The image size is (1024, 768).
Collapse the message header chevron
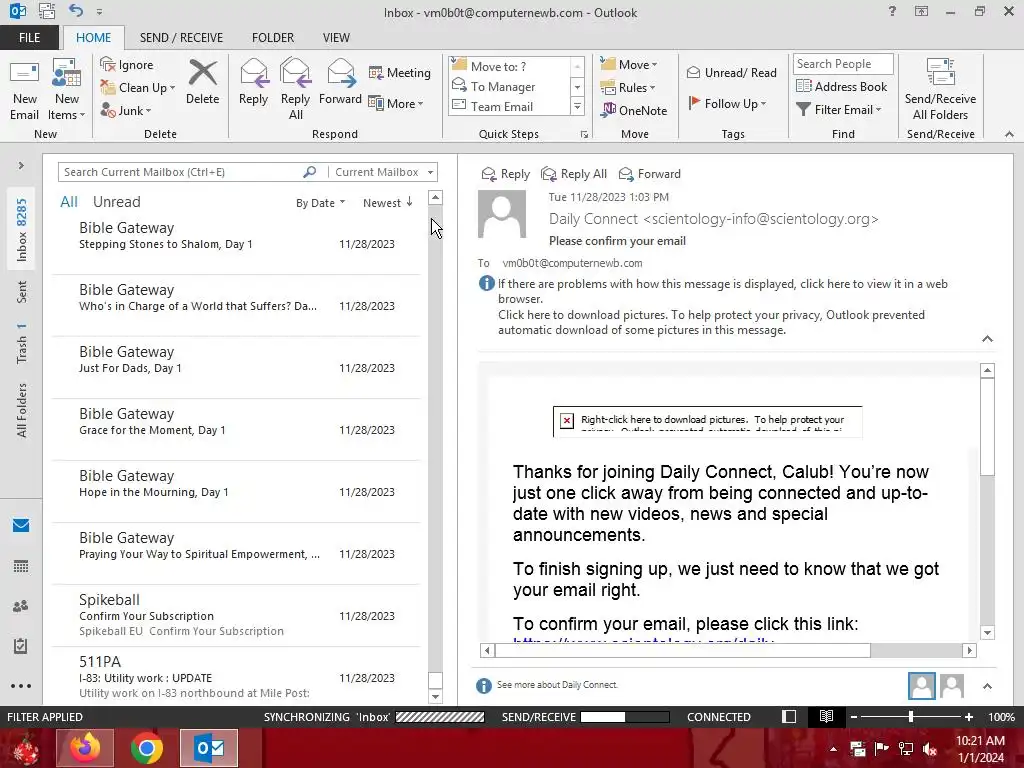click(x=987, y=338)
